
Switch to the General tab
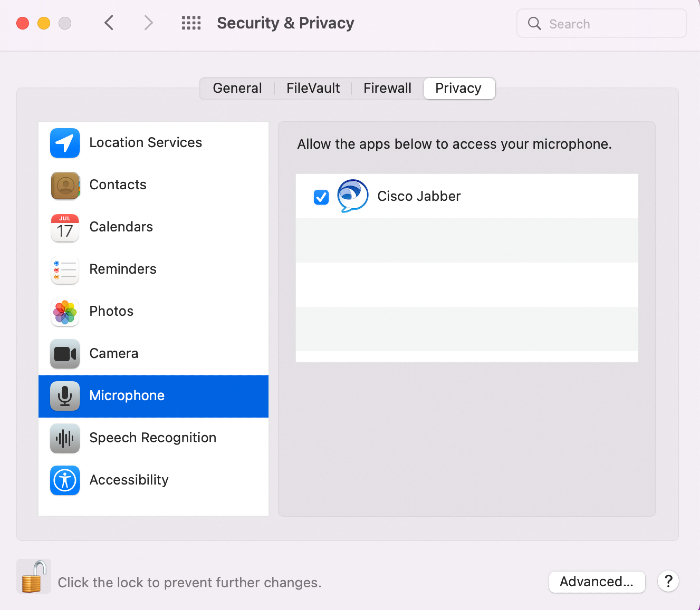pos(237,88)
